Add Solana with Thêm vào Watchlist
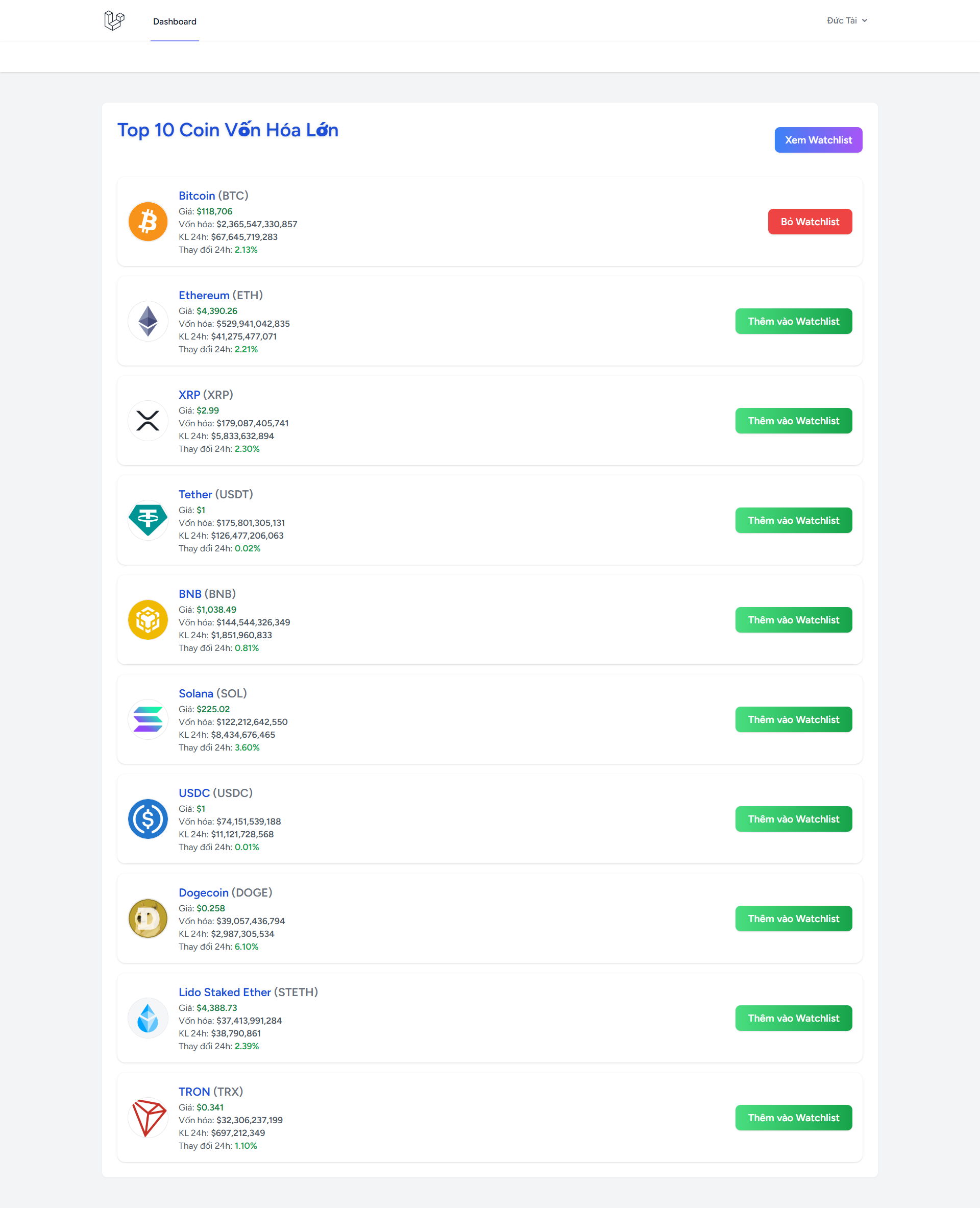This screenshot has width=980, height=1208. pos(794,719)
